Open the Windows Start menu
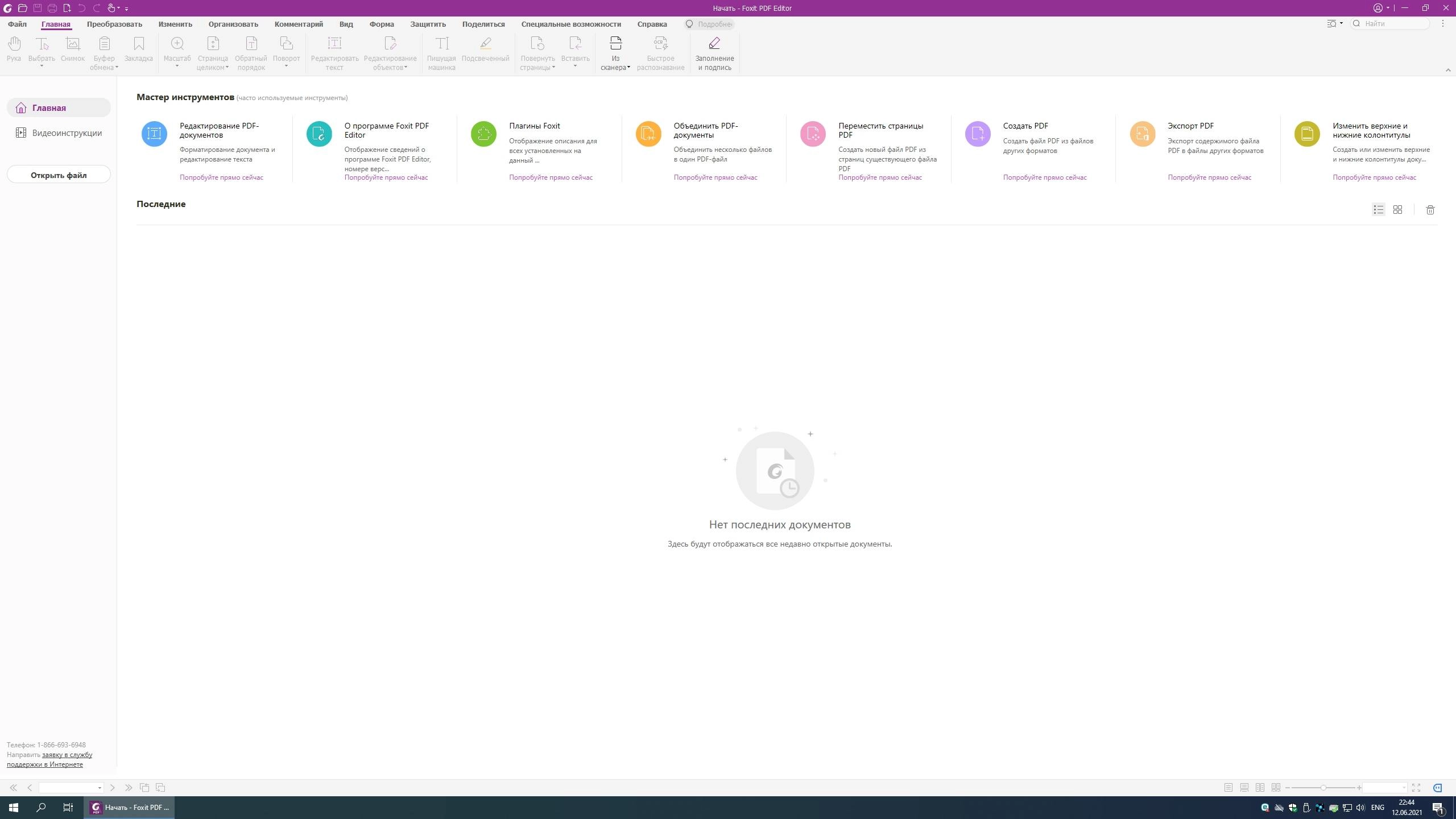Image resolution: width=1456 pixels, height=819 pixels. [x=14, y=807]
